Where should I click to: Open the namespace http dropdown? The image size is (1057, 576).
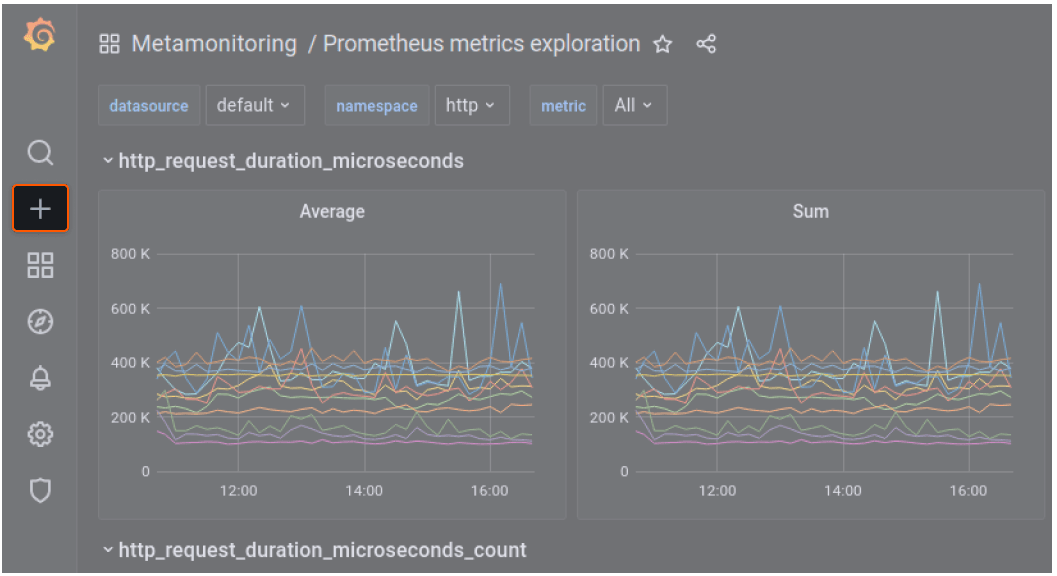(x=472, y=105)
